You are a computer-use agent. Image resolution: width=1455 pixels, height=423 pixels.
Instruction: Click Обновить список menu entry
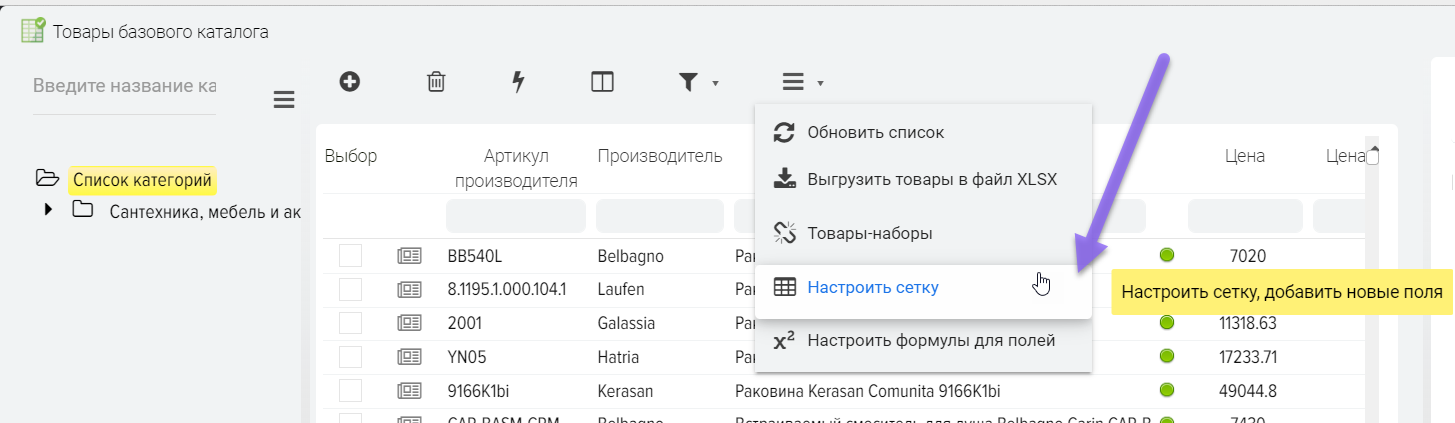(x=875, y=132)
